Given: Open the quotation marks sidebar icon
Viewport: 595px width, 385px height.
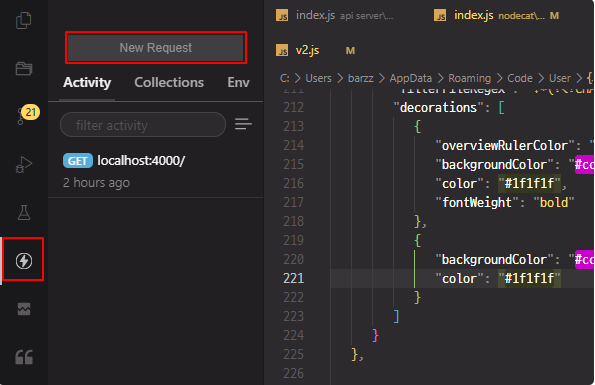Looking at the screenshot, I should [24, 357].
